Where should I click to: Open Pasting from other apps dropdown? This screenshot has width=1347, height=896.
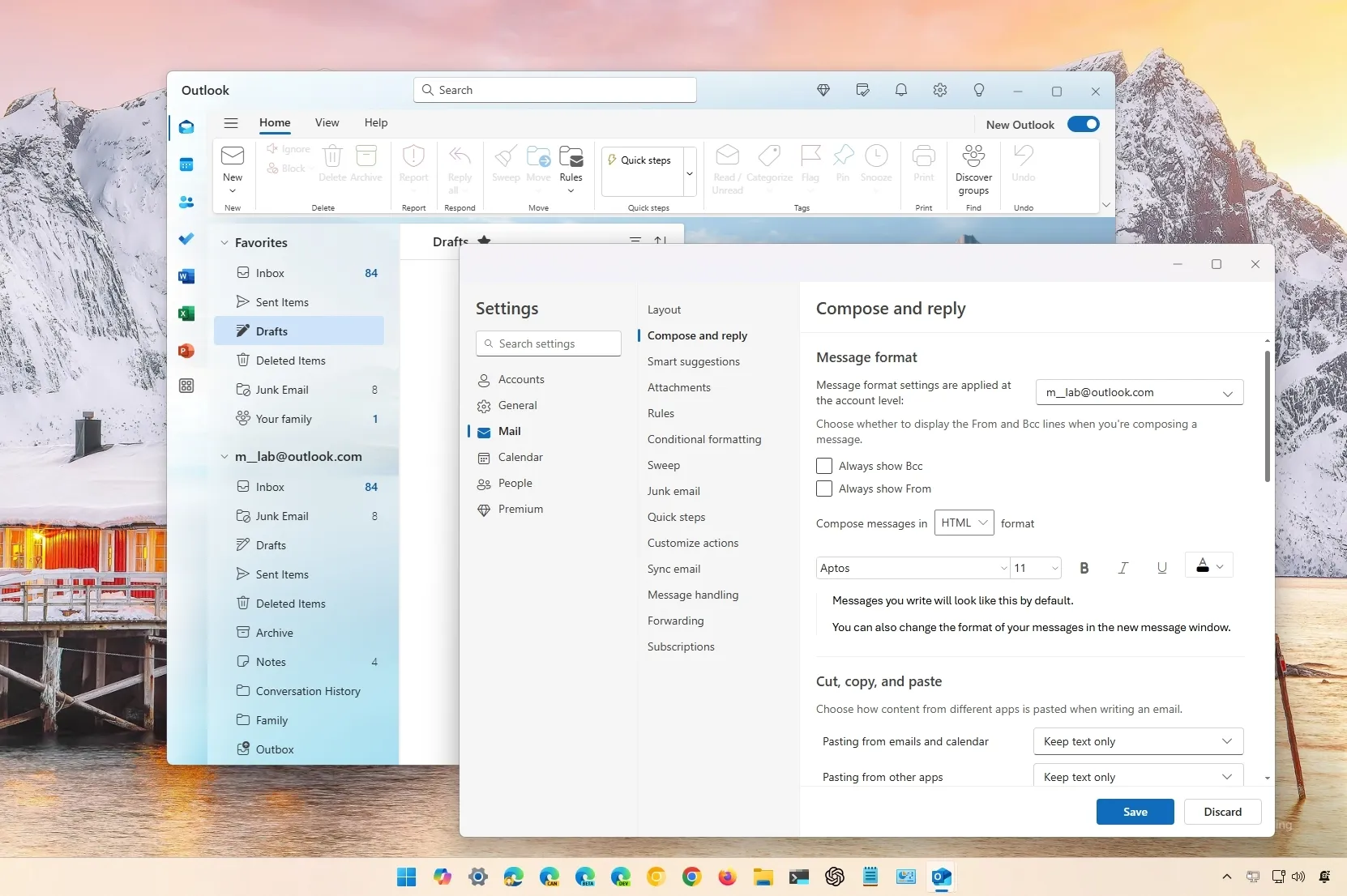coord(1138,776)
